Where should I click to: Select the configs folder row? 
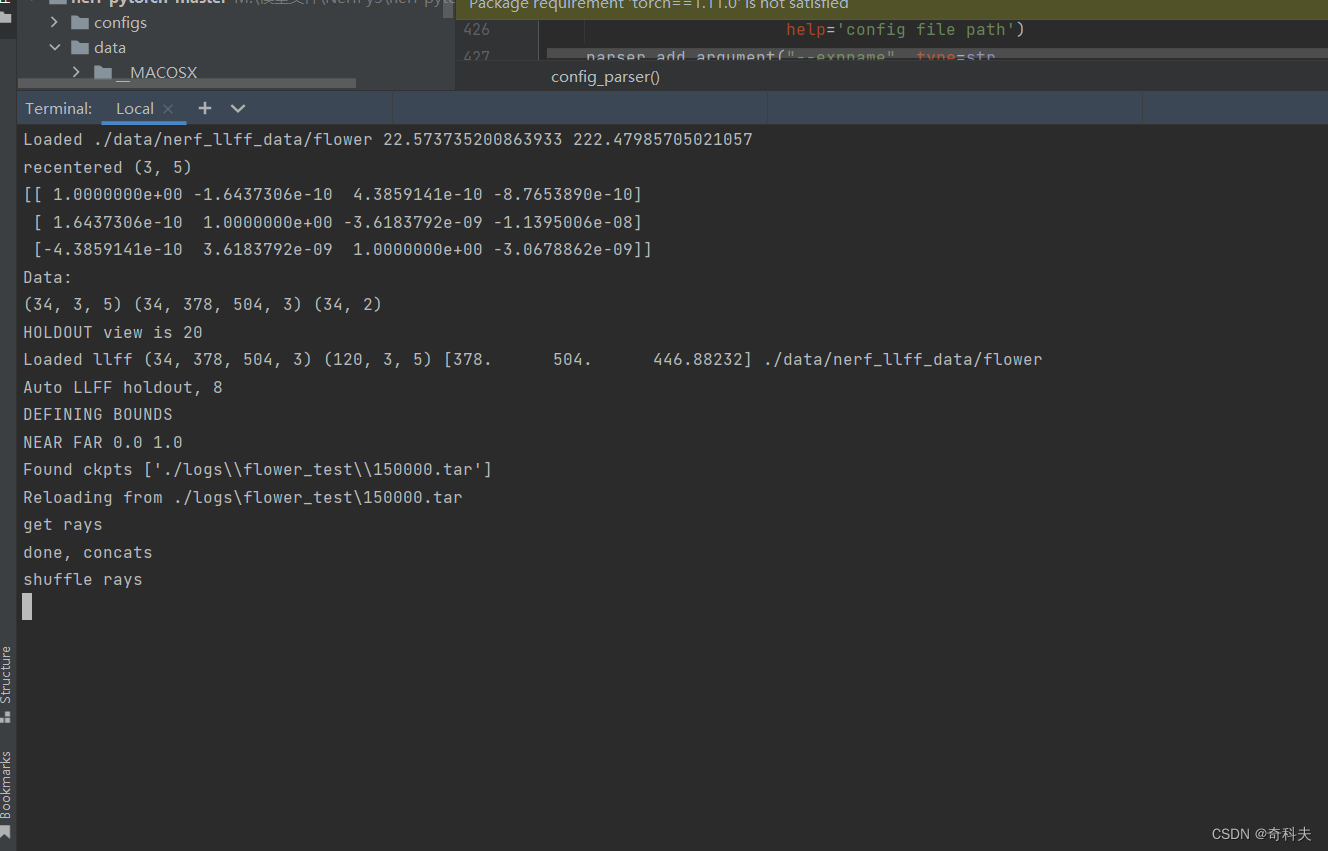pyautogui.click(x=236, y=22)
